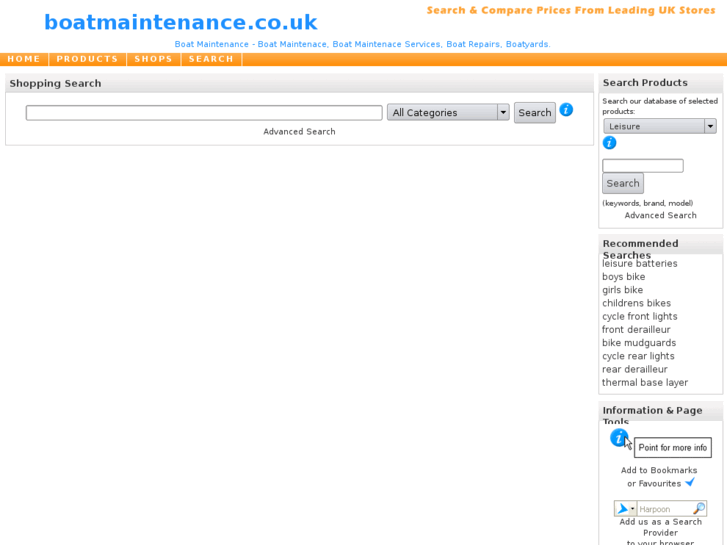The height and width of the screenshot is (545, 727).
Task: Focus the sidebar Search Products text field
Action: pos(643,166)
